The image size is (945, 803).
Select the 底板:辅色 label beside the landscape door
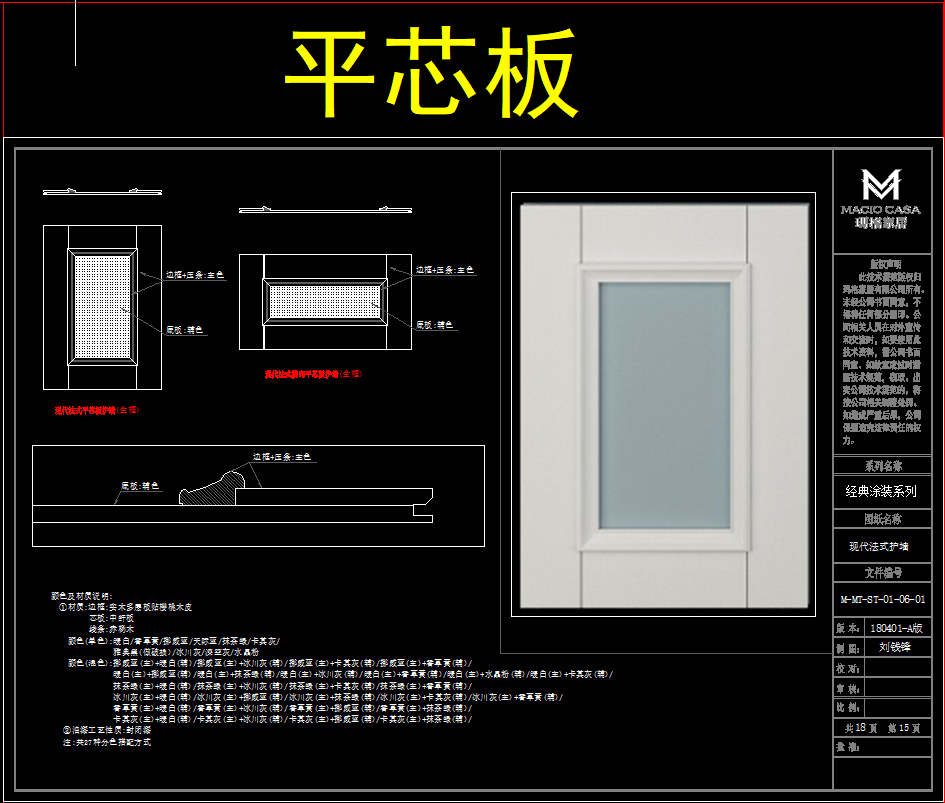coord(435,325)
